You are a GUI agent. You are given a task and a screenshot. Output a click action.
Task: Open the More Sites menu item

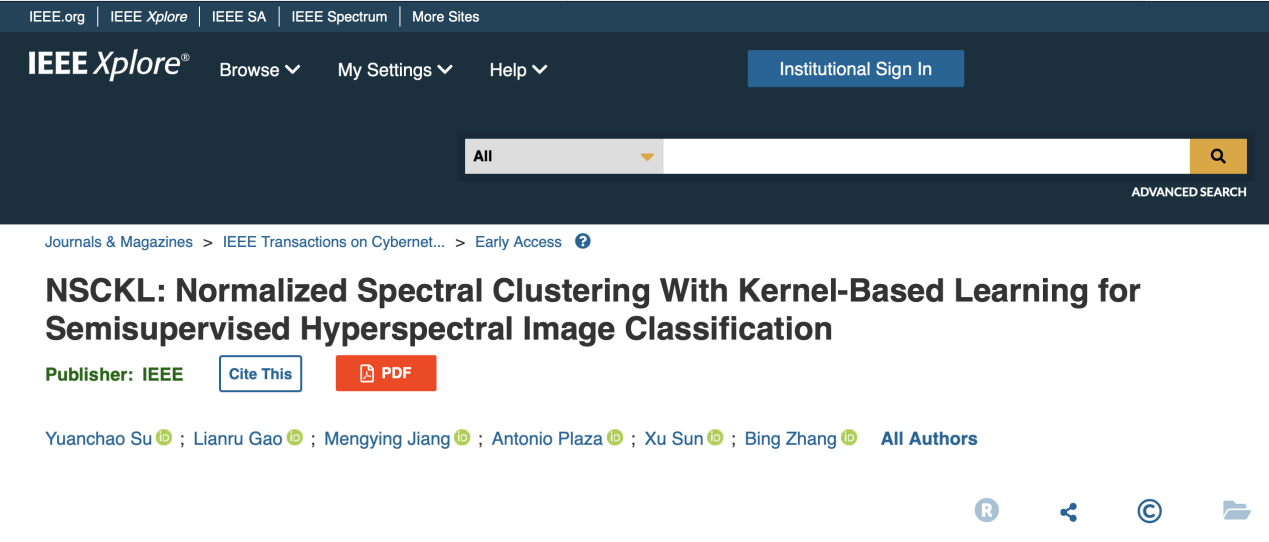pyautogui.click(x=445, y=17)
